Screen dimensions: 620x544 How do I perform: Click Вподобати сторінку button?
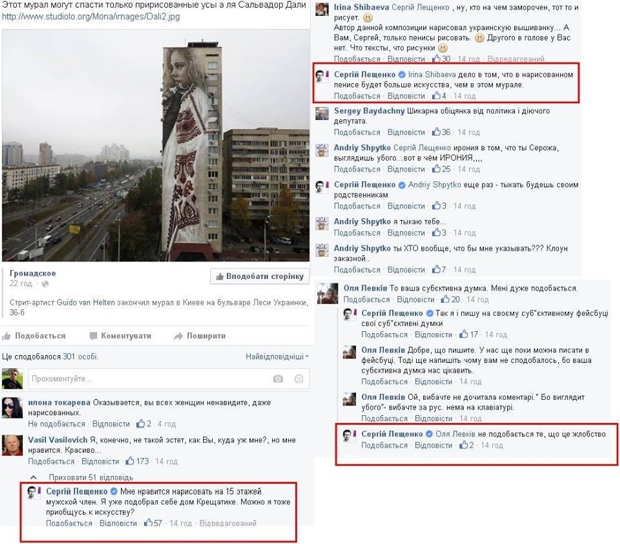(x=259, y=276)
